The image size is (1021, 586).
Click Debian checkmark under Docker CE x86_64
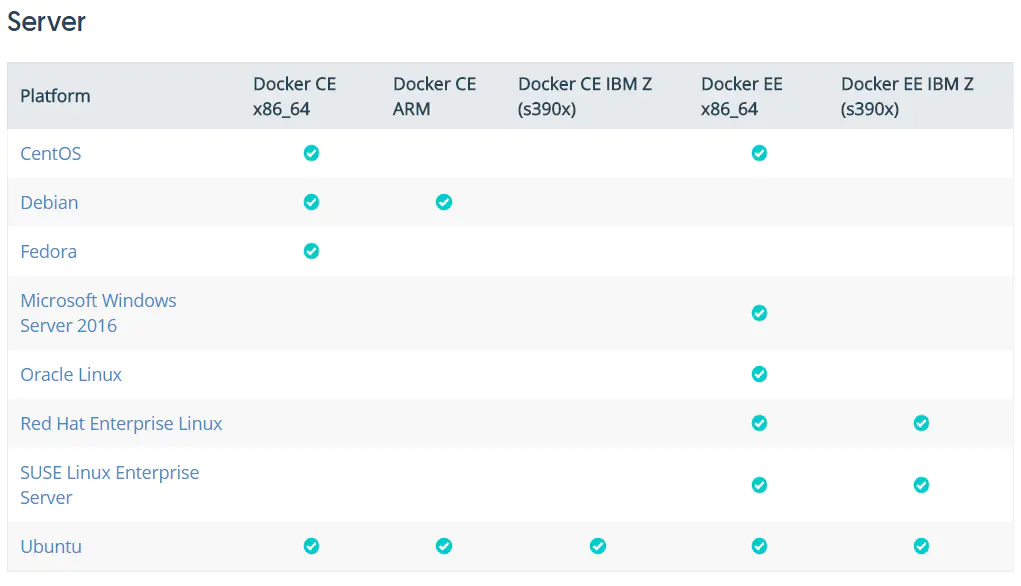tap(311, 202)
